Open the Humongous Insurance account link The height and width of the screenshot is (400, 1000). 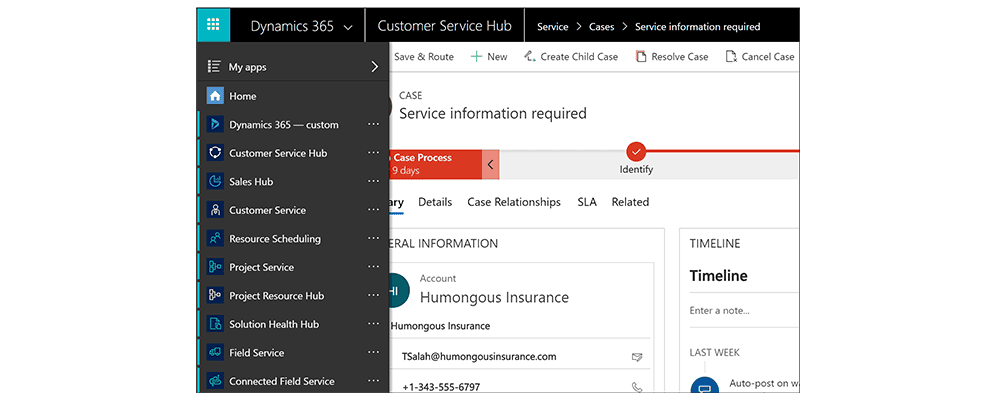(494, 297)
